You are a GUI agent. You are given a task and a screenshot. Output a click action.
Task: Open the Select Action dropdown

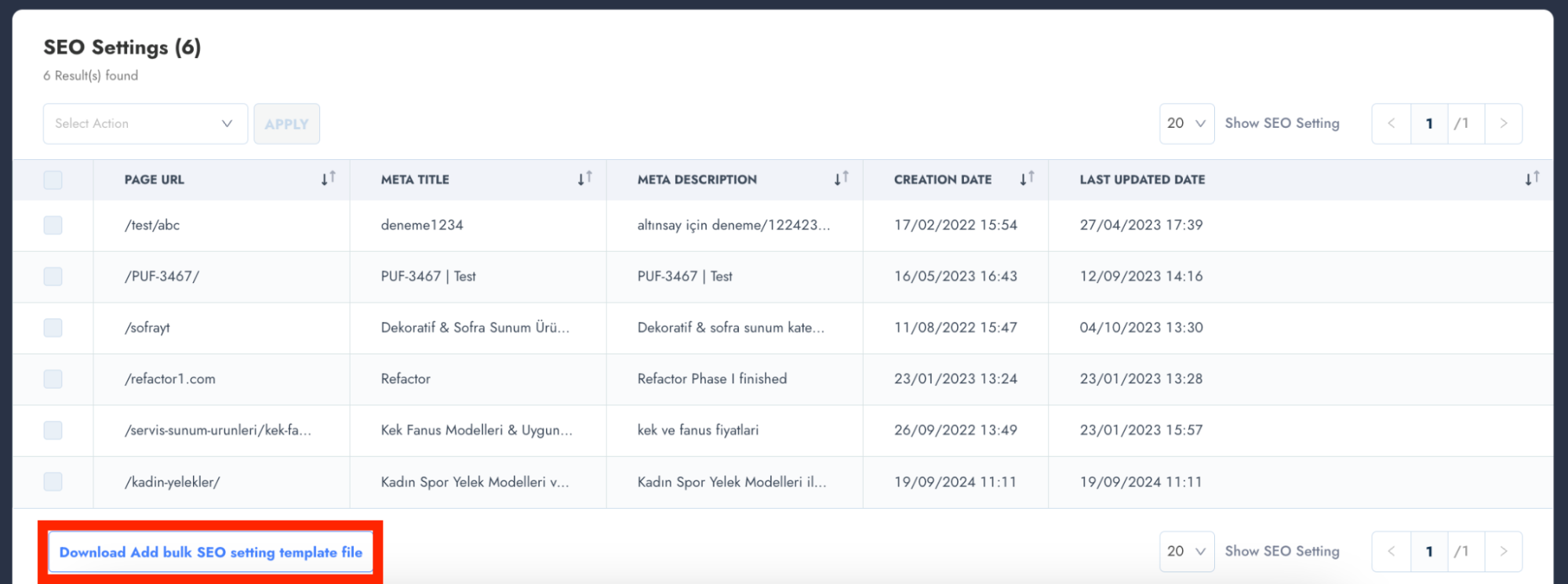coord(145,123)
